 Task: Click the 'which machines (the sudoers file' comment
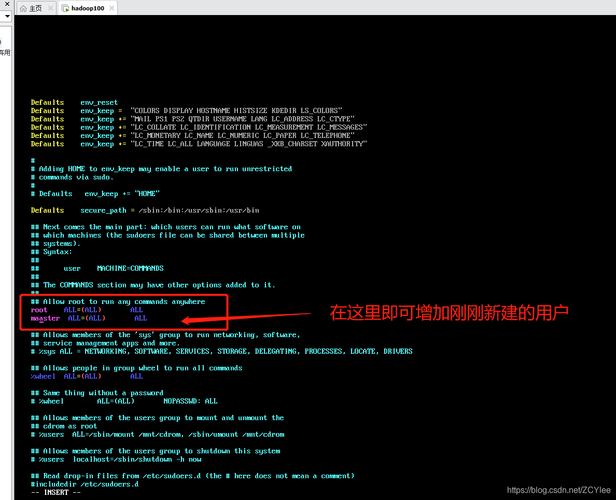[168, 235]
